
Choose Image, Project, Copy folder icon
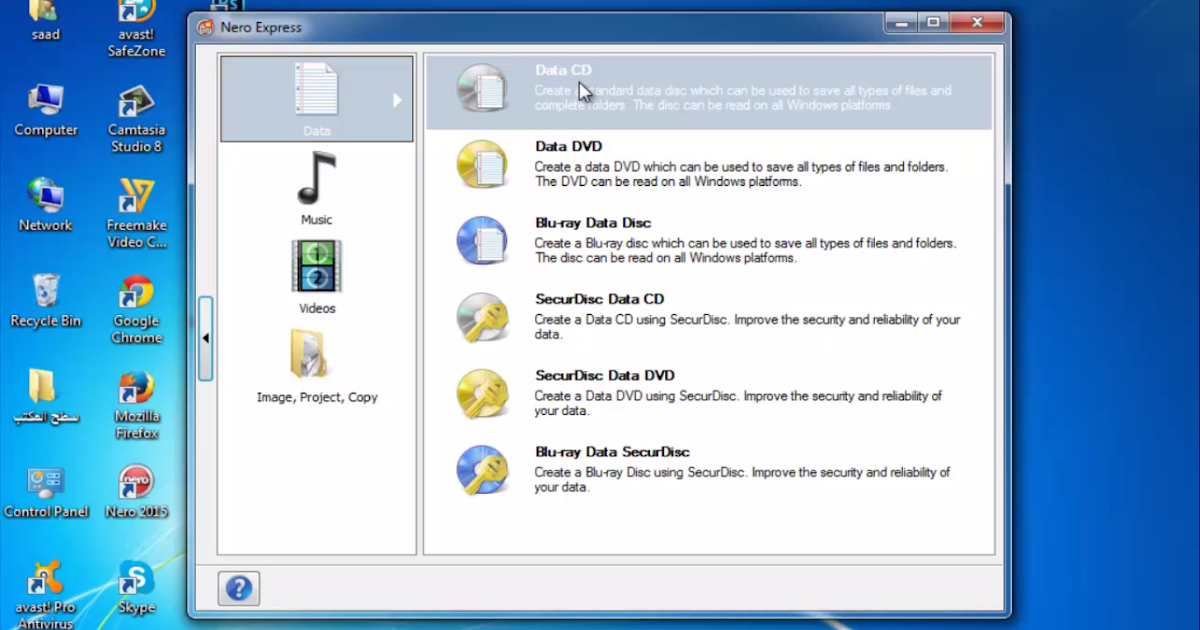pyautogui.click(x=311, y=354)
